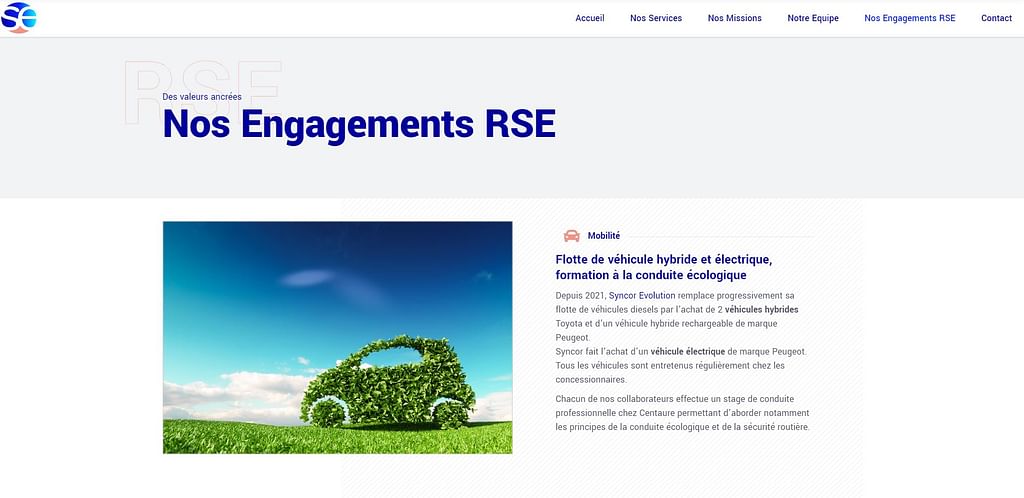Click the paragraph about the Centaure driving course
1024x498 pixels.
[x=682, y=413]
